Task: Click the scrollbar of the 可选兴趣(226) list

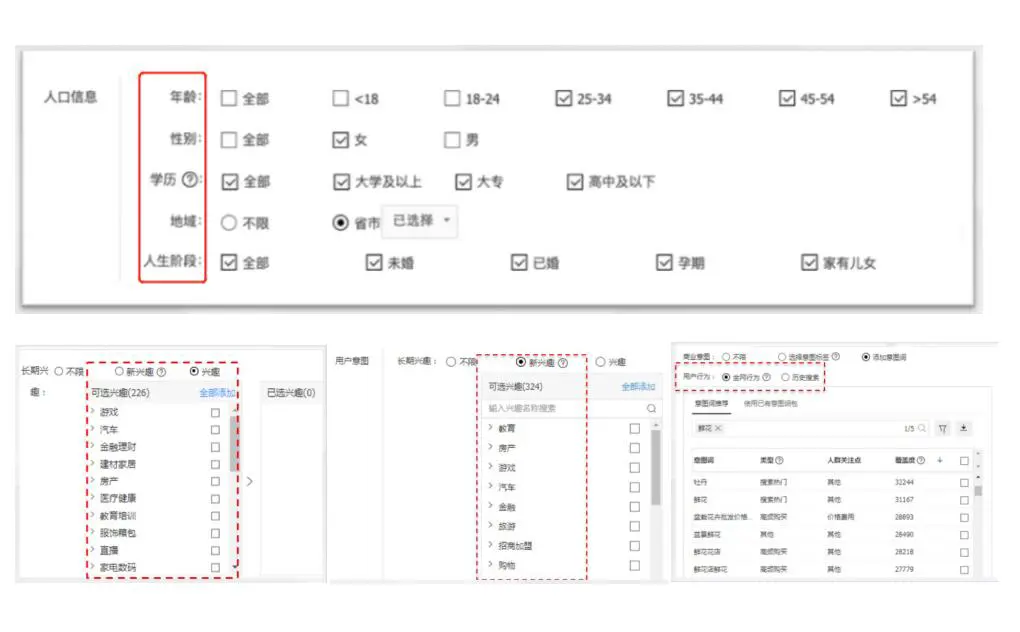Action: (x=234, y=442)
